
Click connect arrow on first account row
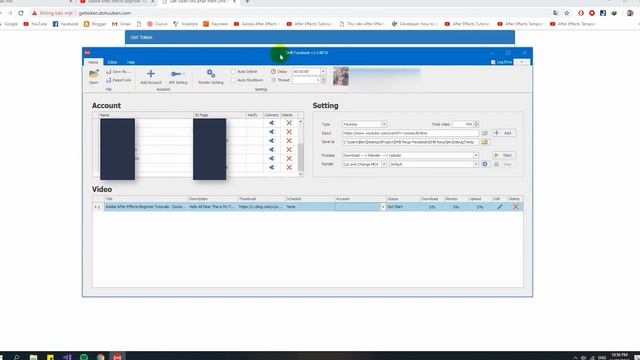pyautogui.click(x=271, y=123)
